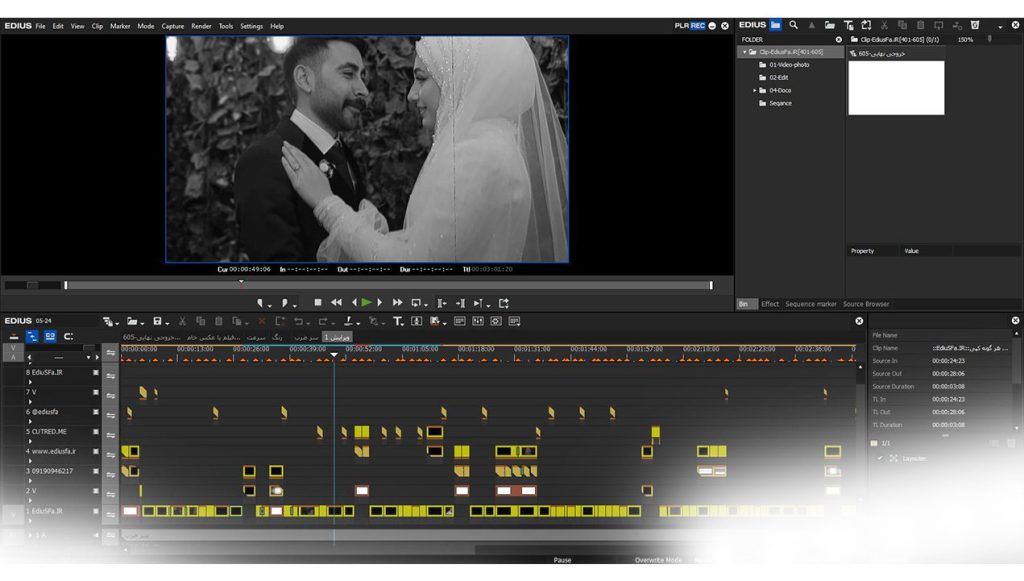The width and height of the screenshot is (1024, 581).
Task: Switch to the Sequence marker tab
Action: [x=810, y=304]
